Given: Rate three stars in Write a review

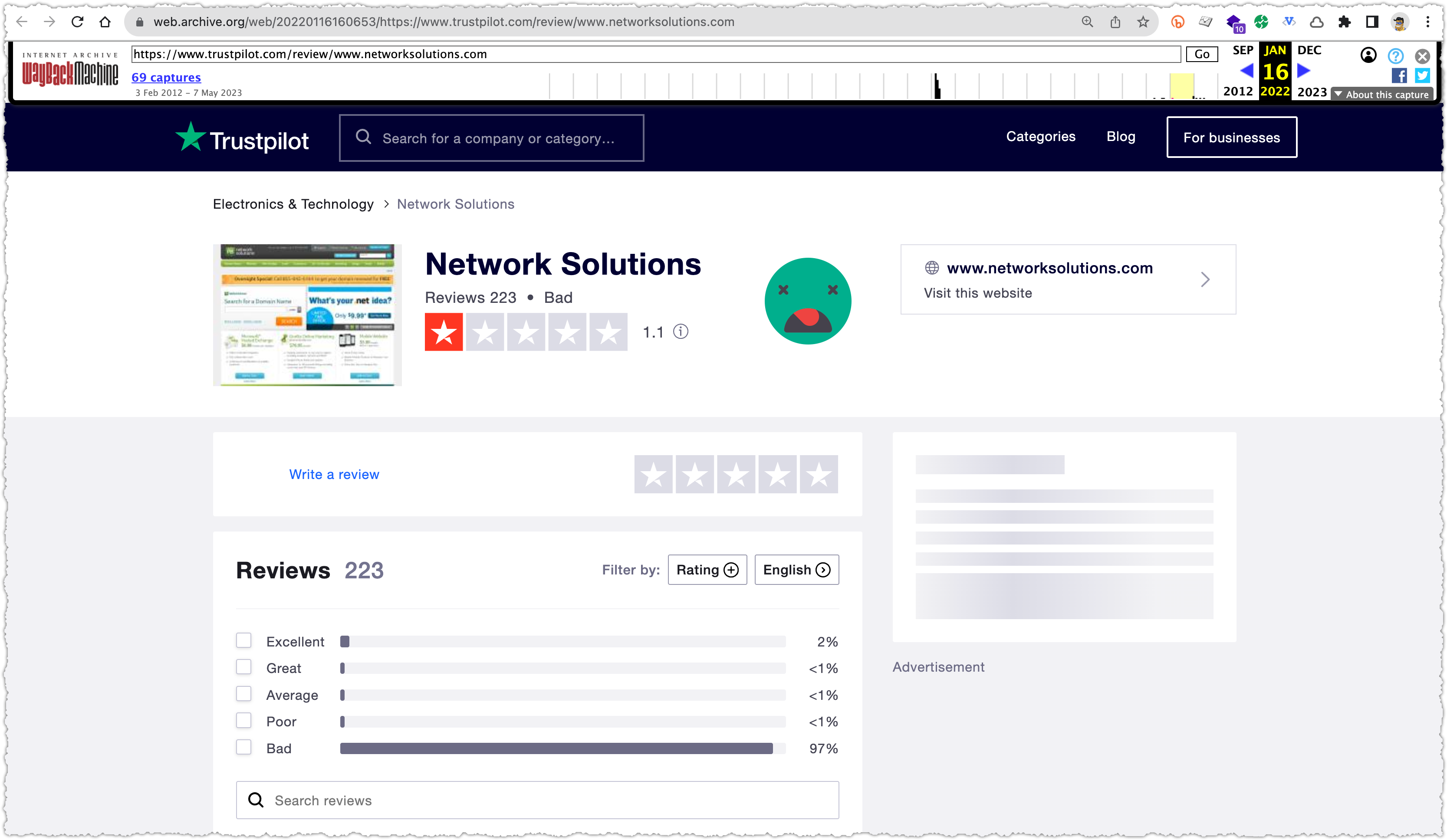Looking at the screenshot, I should (x=736, y=474).
